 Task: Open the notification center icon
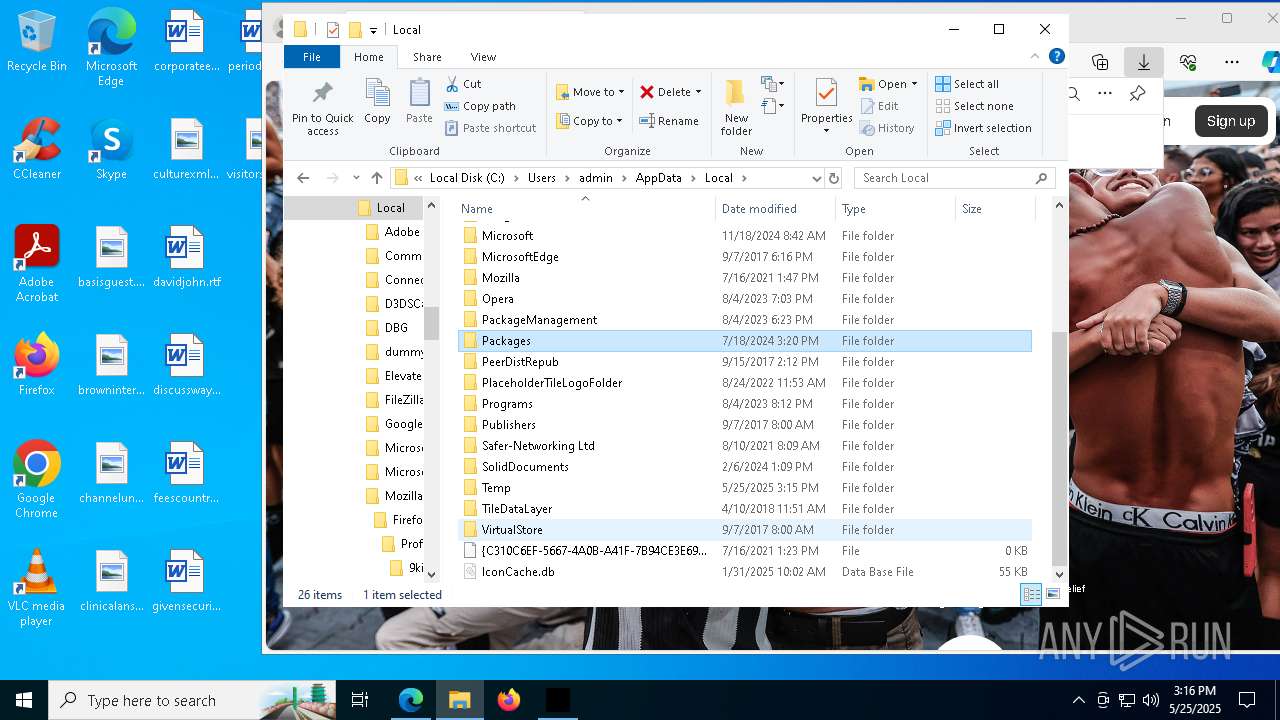tap(1247, 700)
